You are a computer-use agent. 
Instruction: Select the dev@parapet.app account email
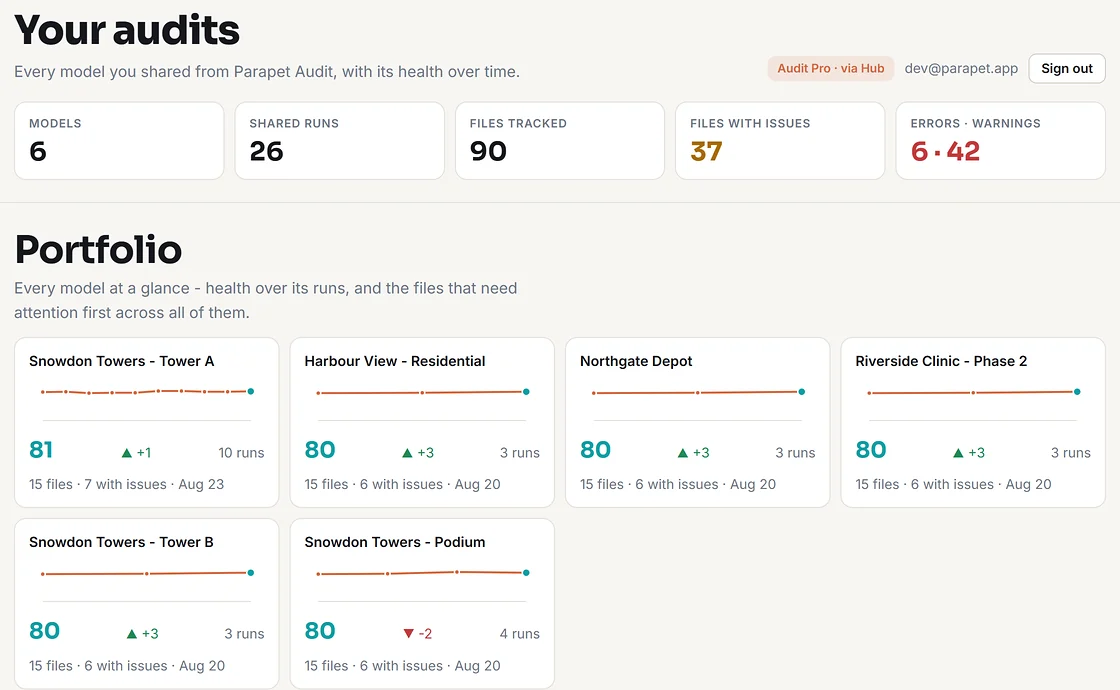[x=961, y=69]
